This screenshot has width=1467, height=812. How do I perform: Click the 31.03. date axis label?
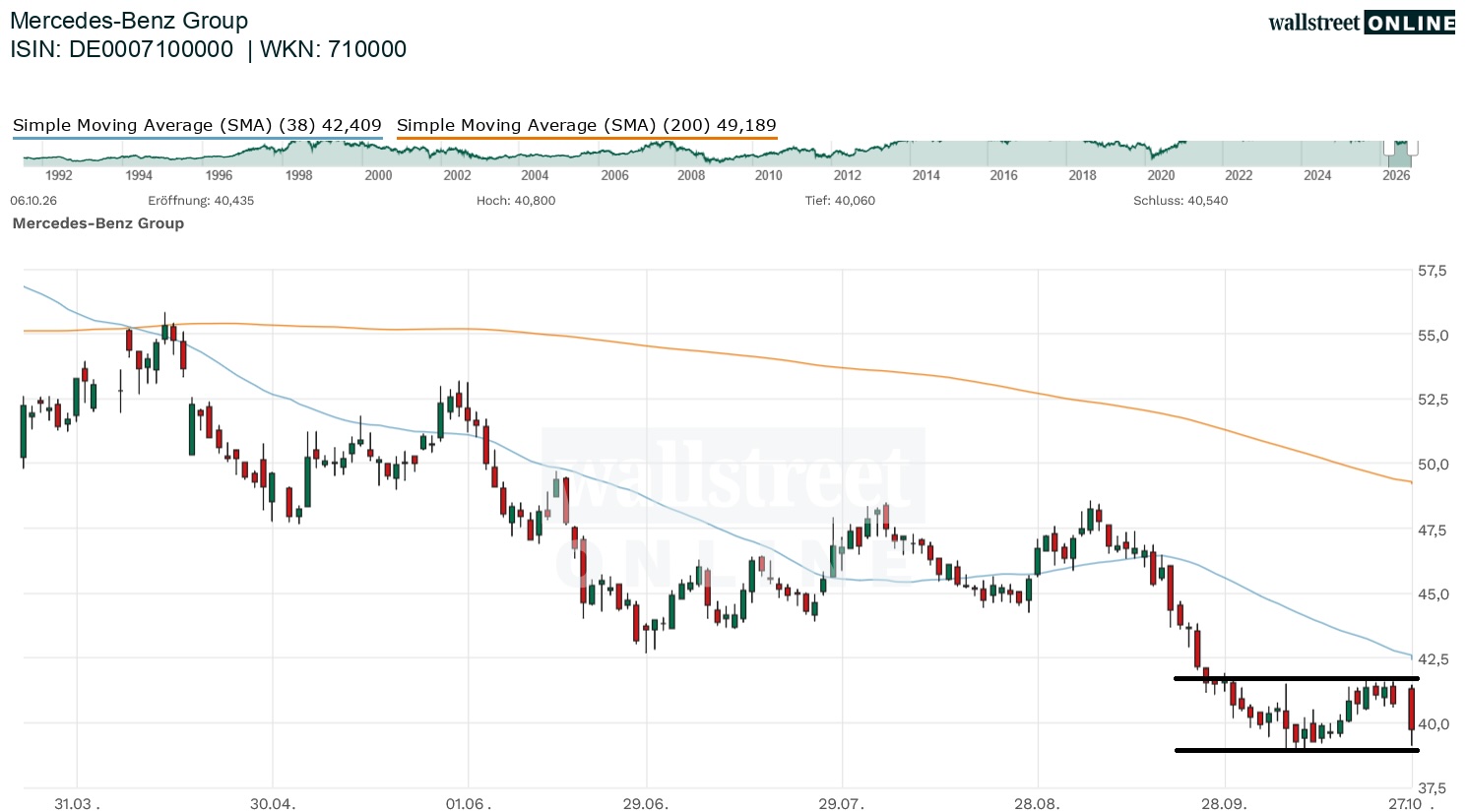77,804
